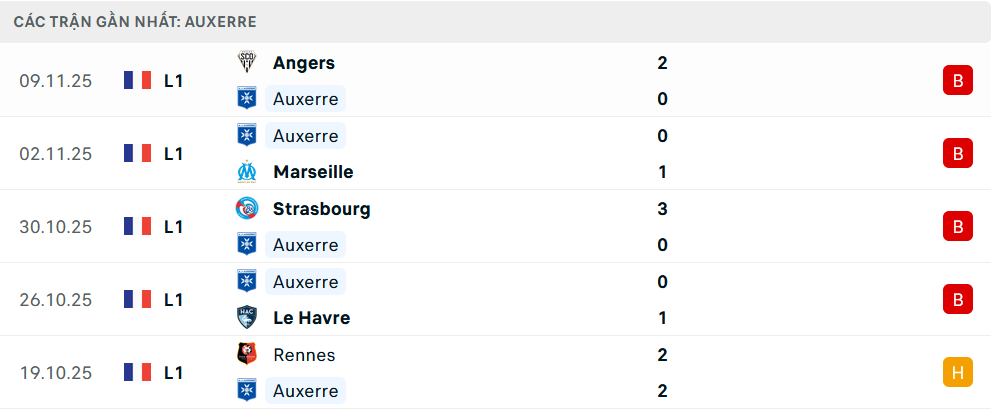Click the Angers club crest icon
The image size is (991, 410).
coord(246,63)
